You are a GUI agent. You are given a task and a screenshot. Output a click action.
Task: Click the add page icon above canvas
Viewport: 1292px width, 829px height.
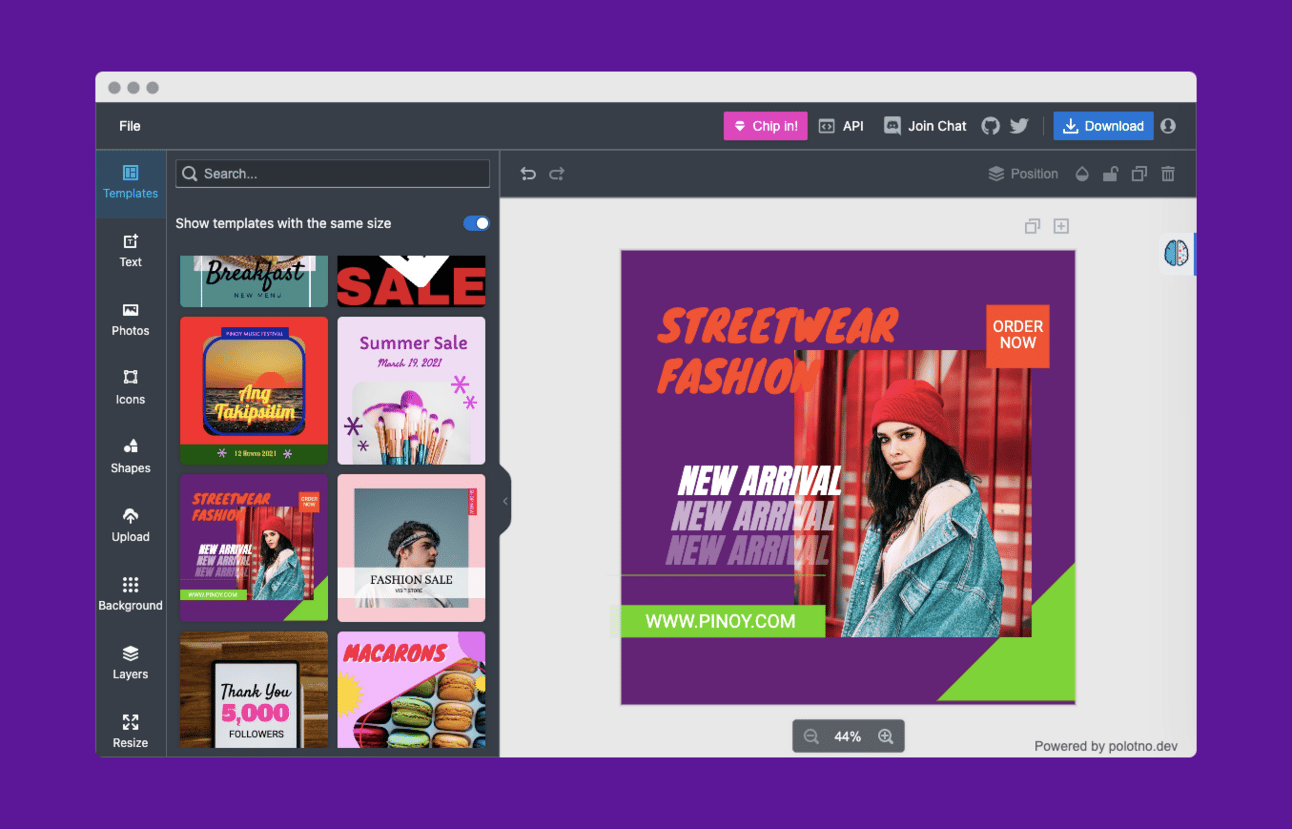(1061, 226)
